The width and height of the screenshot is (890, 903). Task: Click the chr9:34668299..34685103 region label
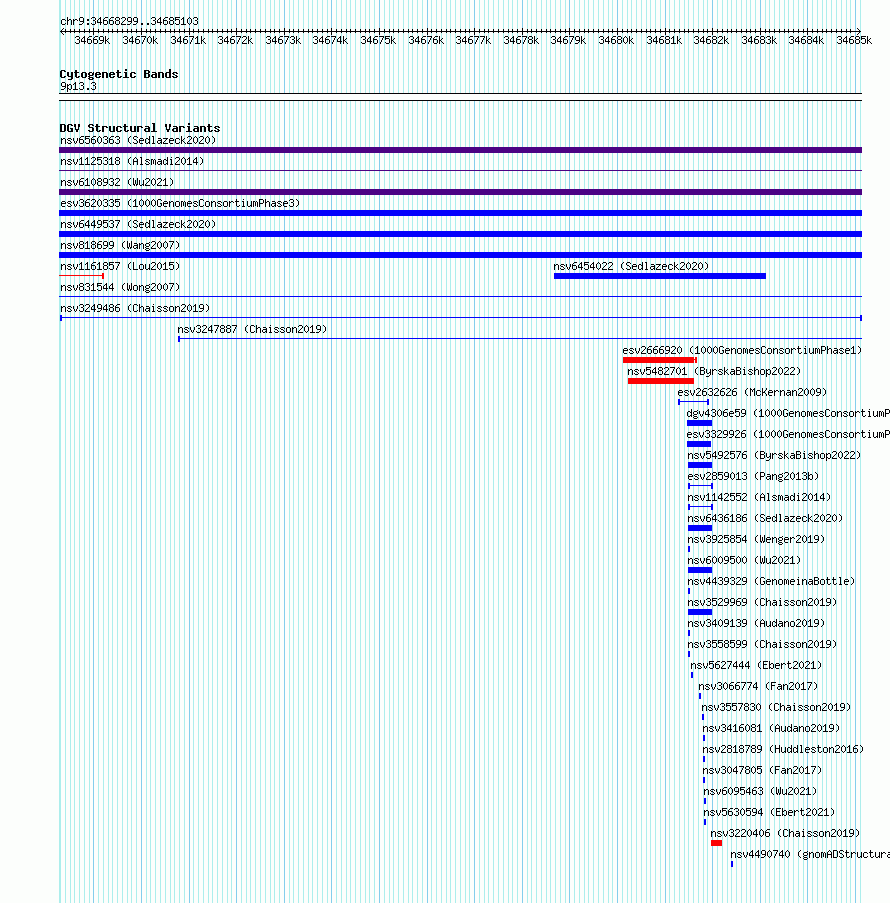130,21
